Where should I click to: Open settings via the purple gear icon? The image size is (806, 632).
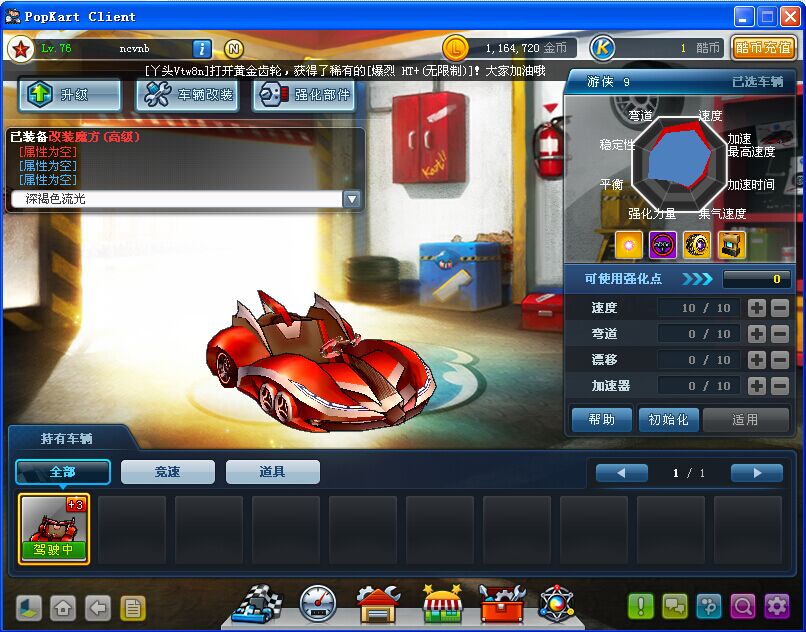(x=777, y=606)
